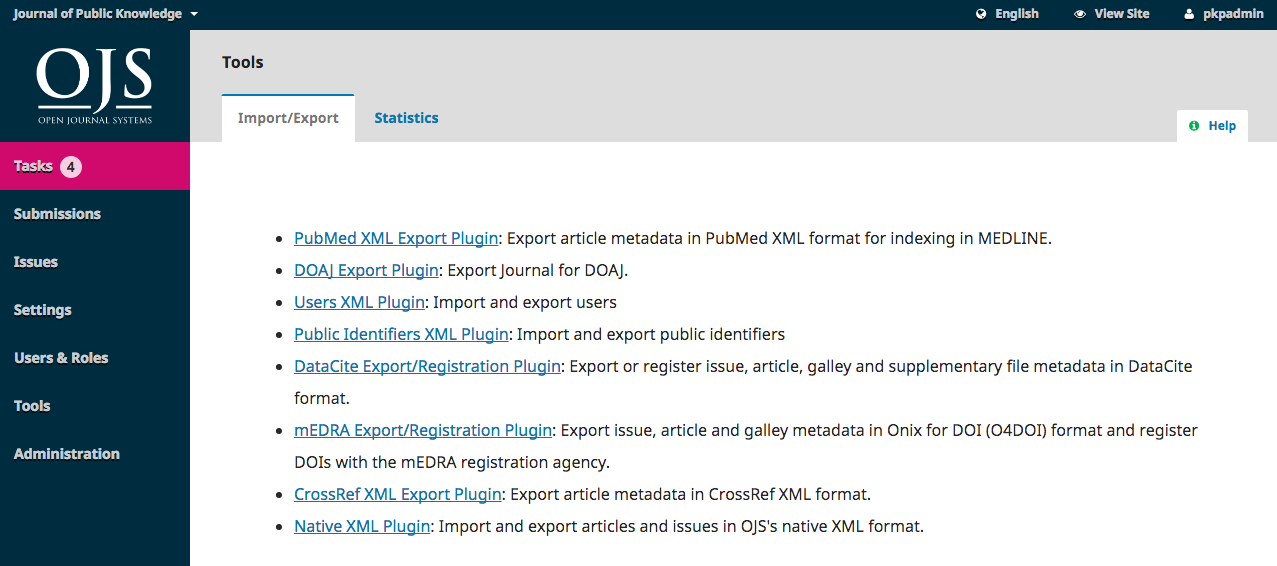Open the DOAJ Export Plugin link
The image size is (1277, 566).
point(366,270)
